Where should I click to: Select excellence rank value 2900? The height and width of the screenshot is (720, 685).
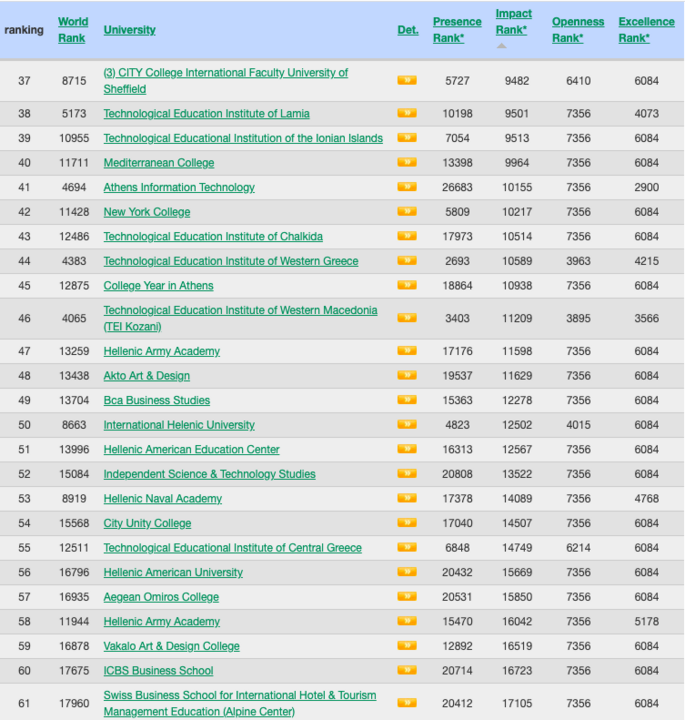click(646, 187)
